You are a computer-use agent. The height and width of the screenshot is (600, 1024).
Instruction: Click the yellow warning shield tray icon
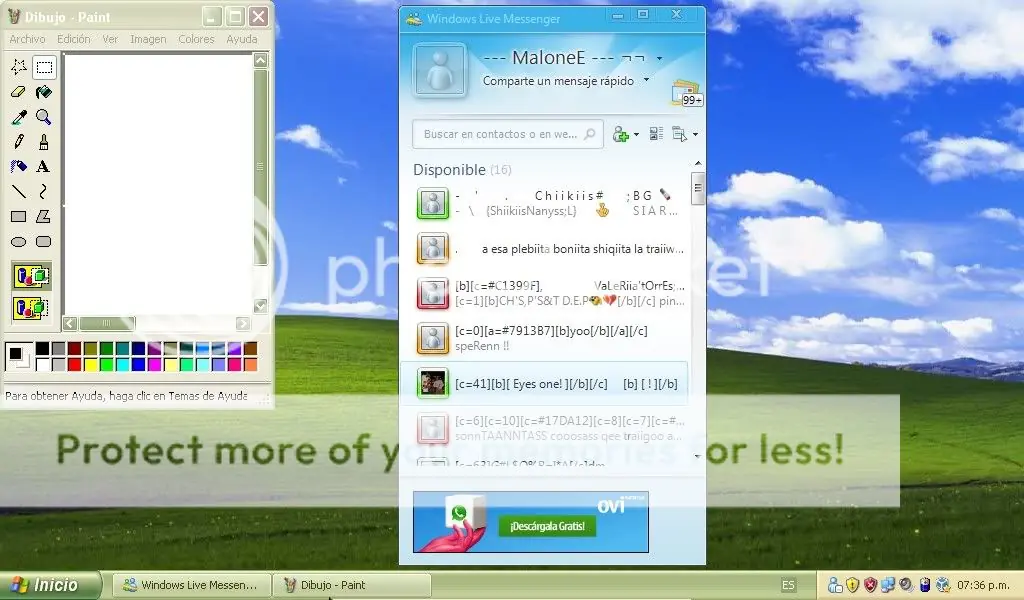tap(852, 585)
